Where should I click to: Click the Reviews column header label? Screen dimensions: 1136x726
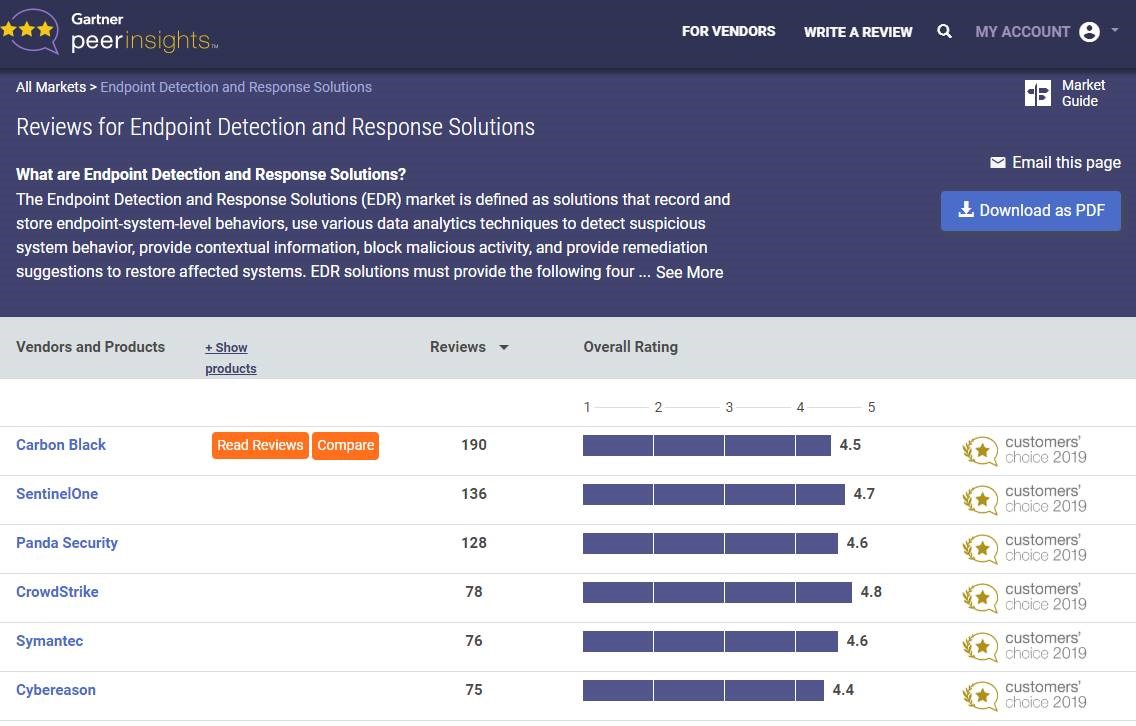[458, 347]
